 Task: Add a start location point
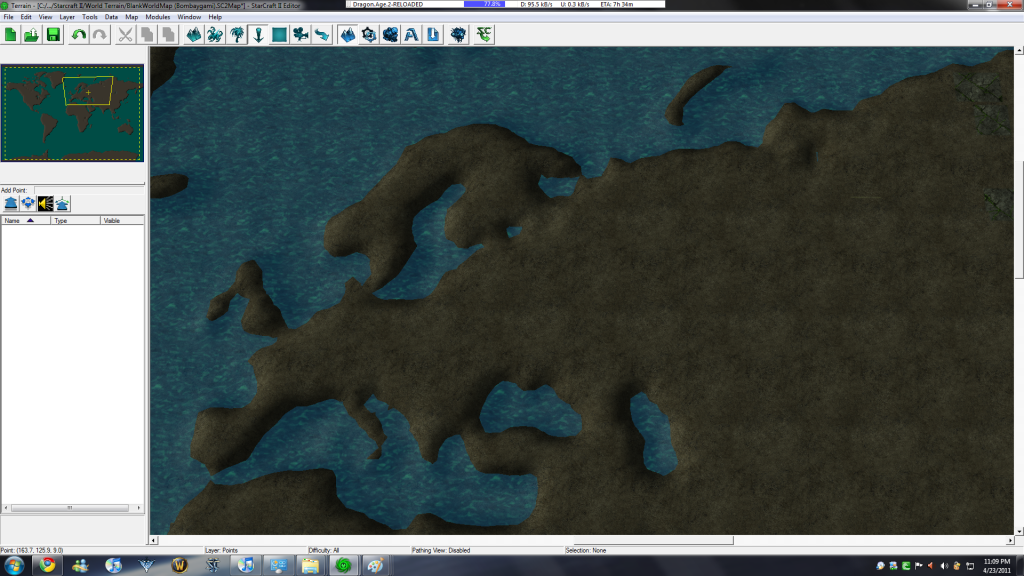[28, 204]
